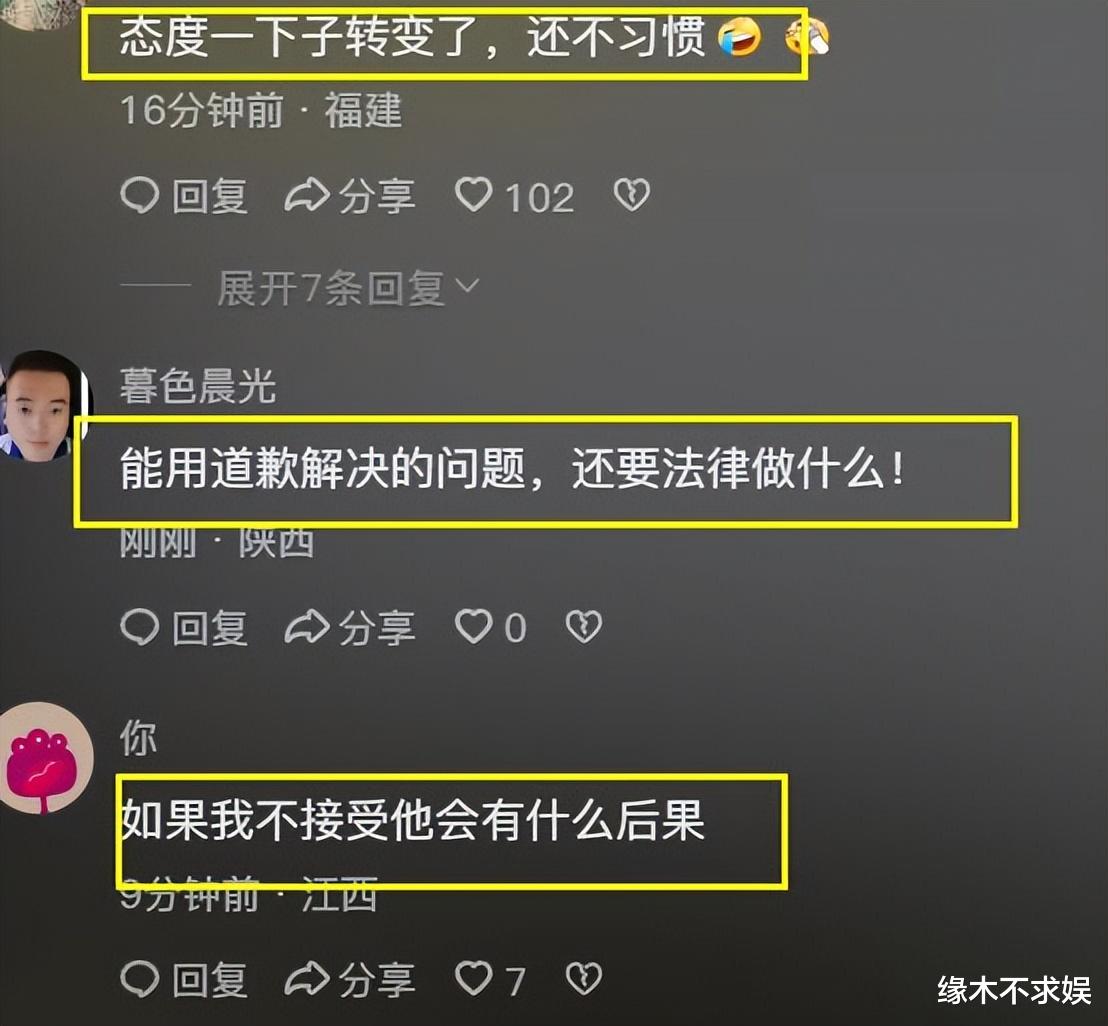1108x1026 pixels.
Task: Dislike the 暮色晨光 comment via broken heart
Action: click(584, 626)
